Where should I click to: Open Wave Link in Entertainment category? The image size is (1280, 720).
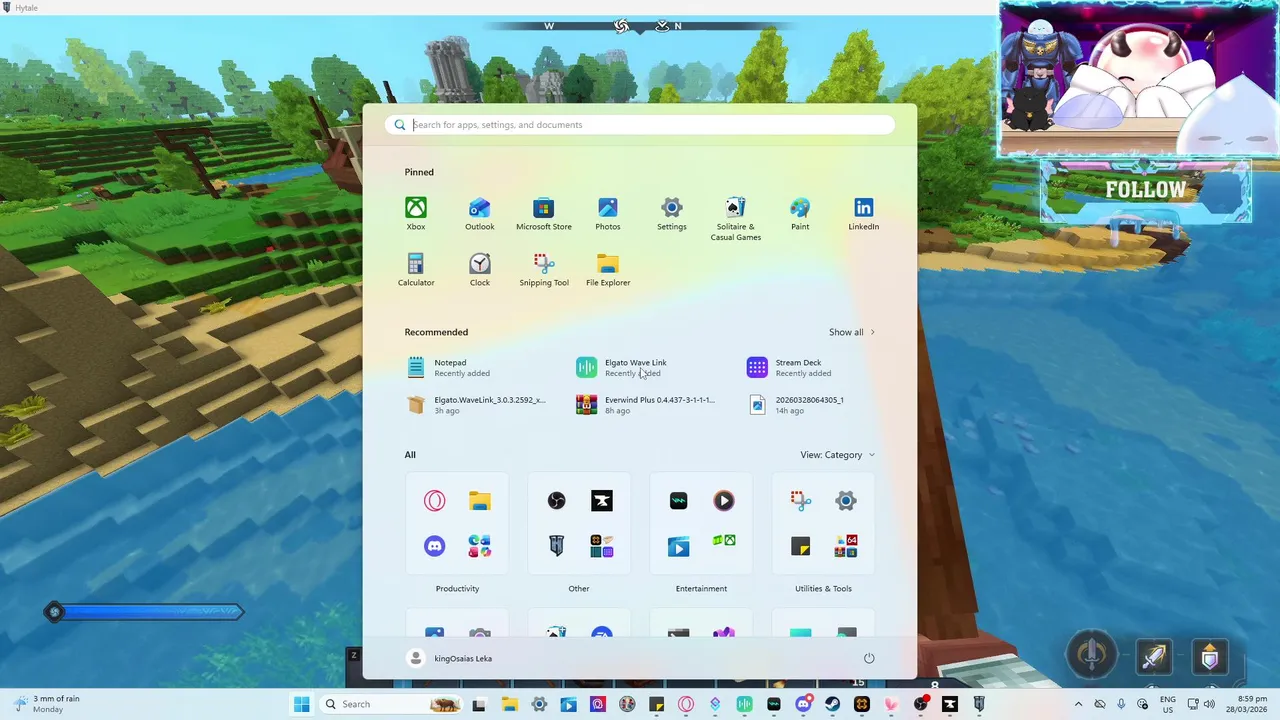(679, 501)
